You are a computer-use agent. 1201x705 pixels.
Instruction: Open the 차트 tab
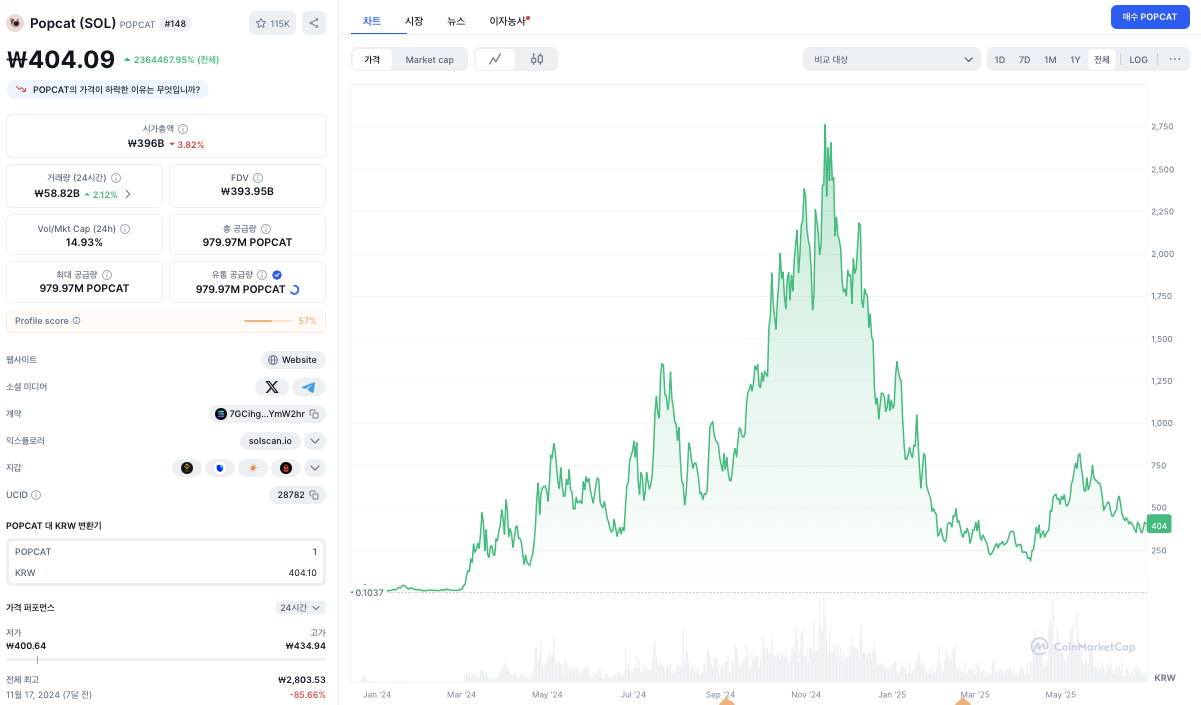372,20
